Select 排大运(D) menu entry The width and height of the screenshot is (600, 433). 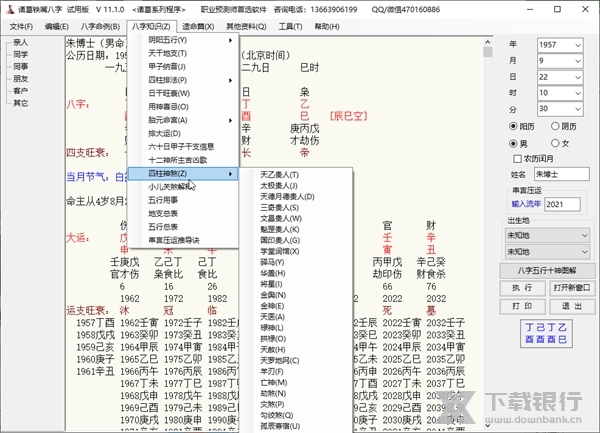coord(183,133)
